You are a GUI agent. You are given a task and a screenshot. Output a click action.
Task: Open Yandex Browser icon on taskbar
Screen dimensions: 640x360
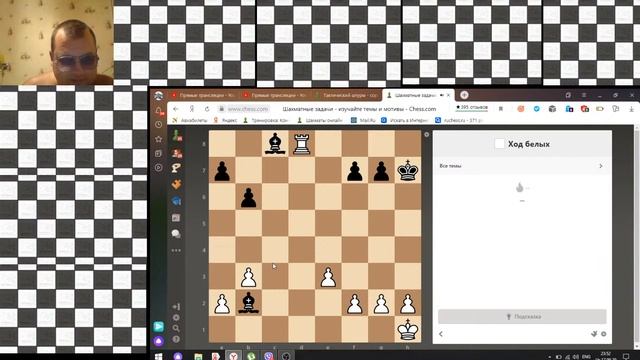coord(233,356)
